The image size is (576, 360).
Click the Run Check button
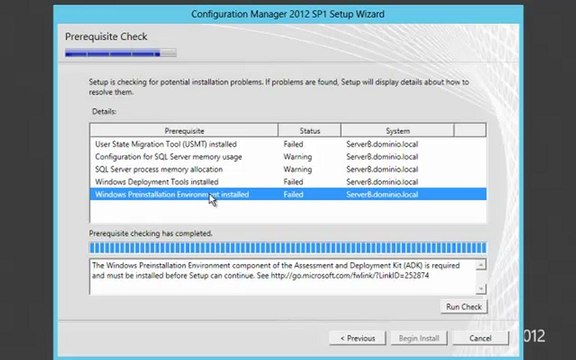464,307
